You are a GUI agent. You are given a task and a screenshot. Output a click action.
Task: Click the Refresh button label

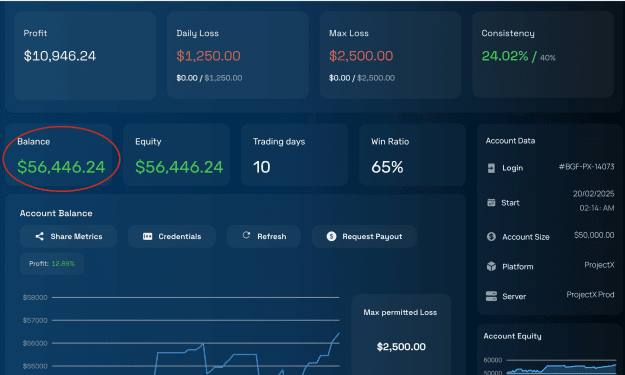[271, 236]
